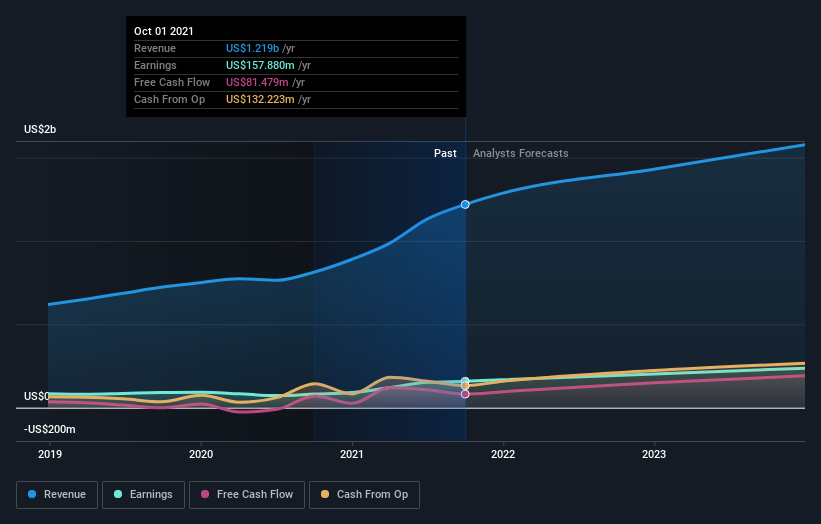This screenshot has height=524, width=821.
Task: Click the 2023 x-axis label
Action: click(x=654, y=453)
